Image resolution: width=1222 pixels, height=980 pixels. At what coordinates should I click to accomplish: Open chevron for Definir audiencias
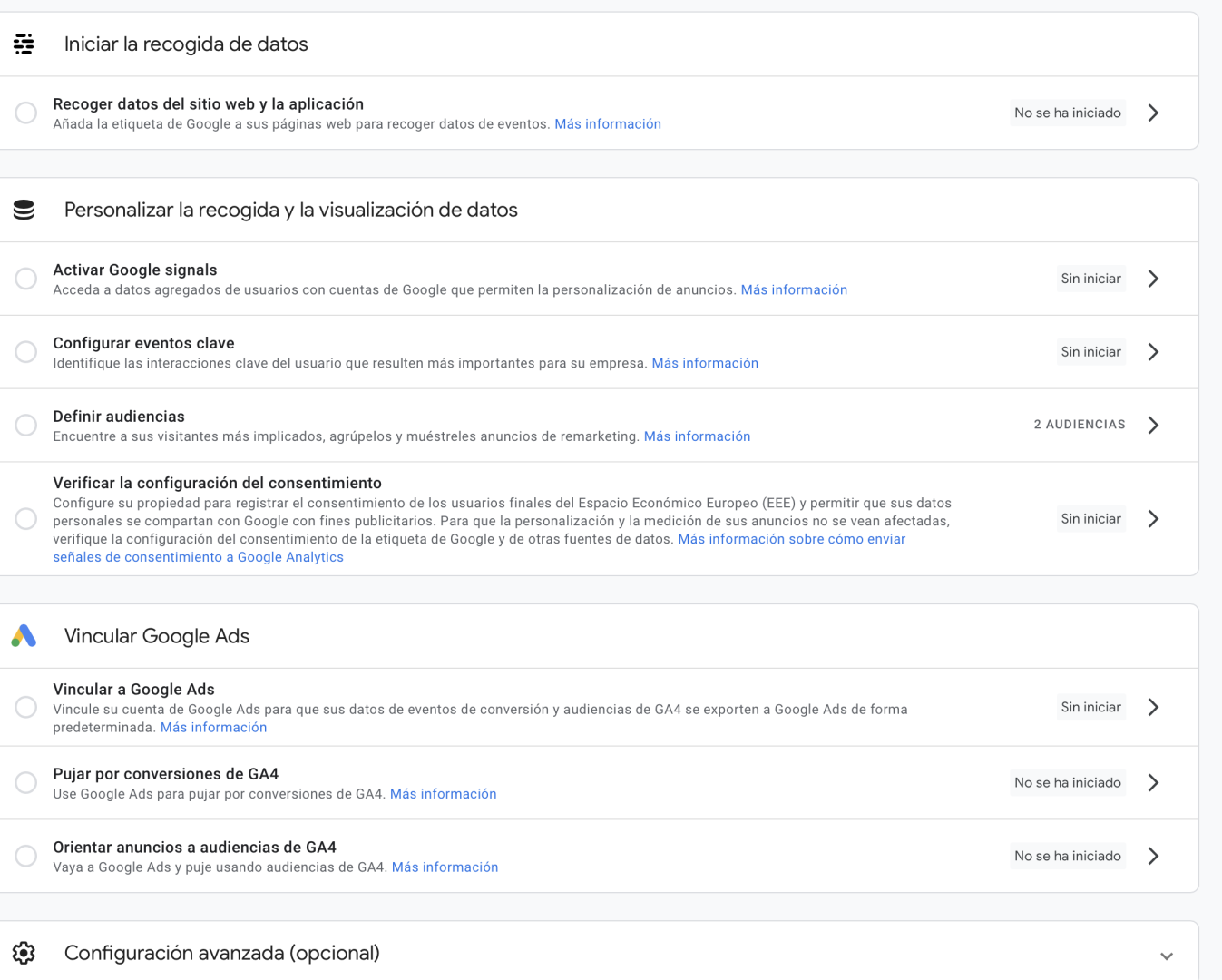click(1153, 425)
